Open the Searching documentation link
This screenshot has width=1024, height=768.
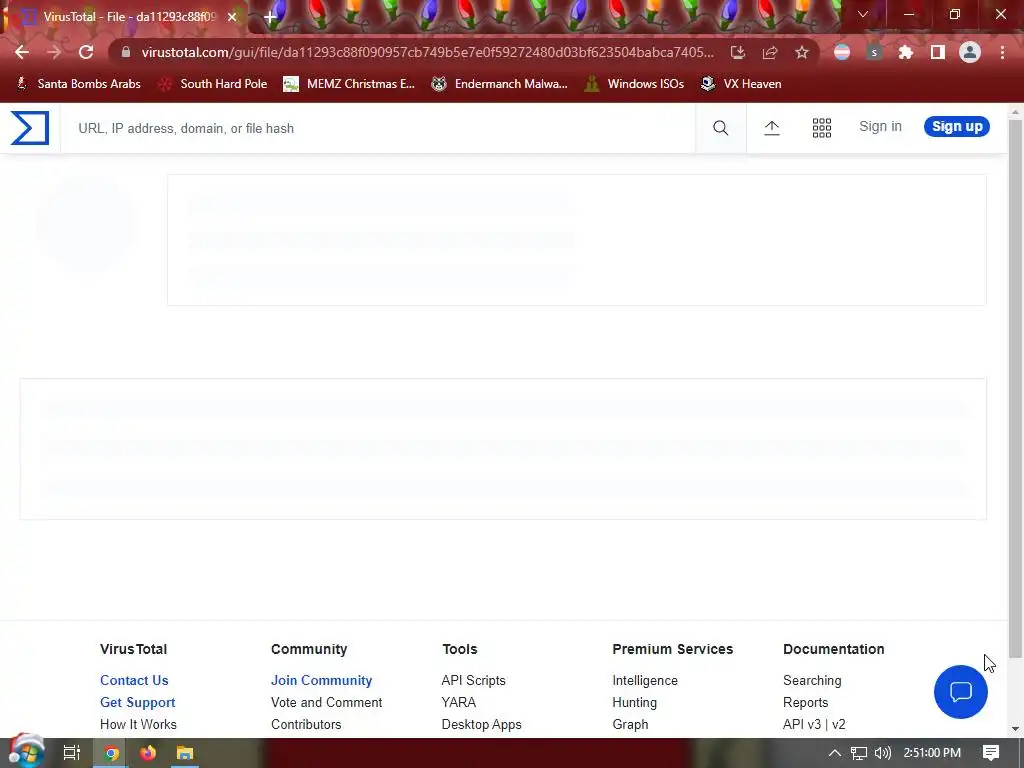(812, 680)
